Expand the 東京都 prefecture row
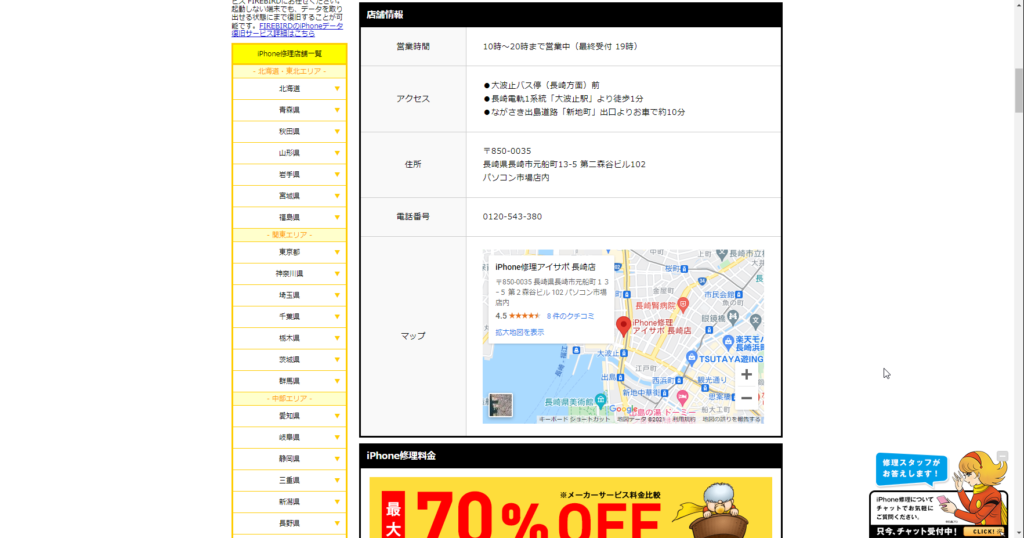This screenshot has width=1024, height=538. [x=289, y=252]
